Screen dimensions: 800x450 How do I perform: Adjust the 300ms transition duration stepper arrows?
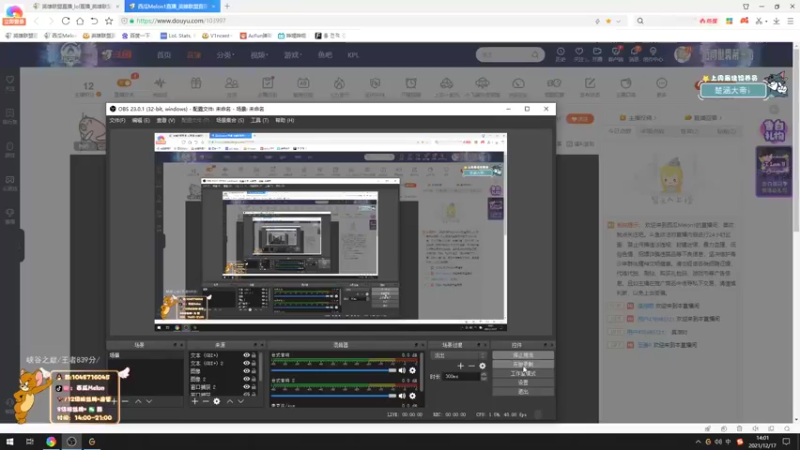coord(484,377)
